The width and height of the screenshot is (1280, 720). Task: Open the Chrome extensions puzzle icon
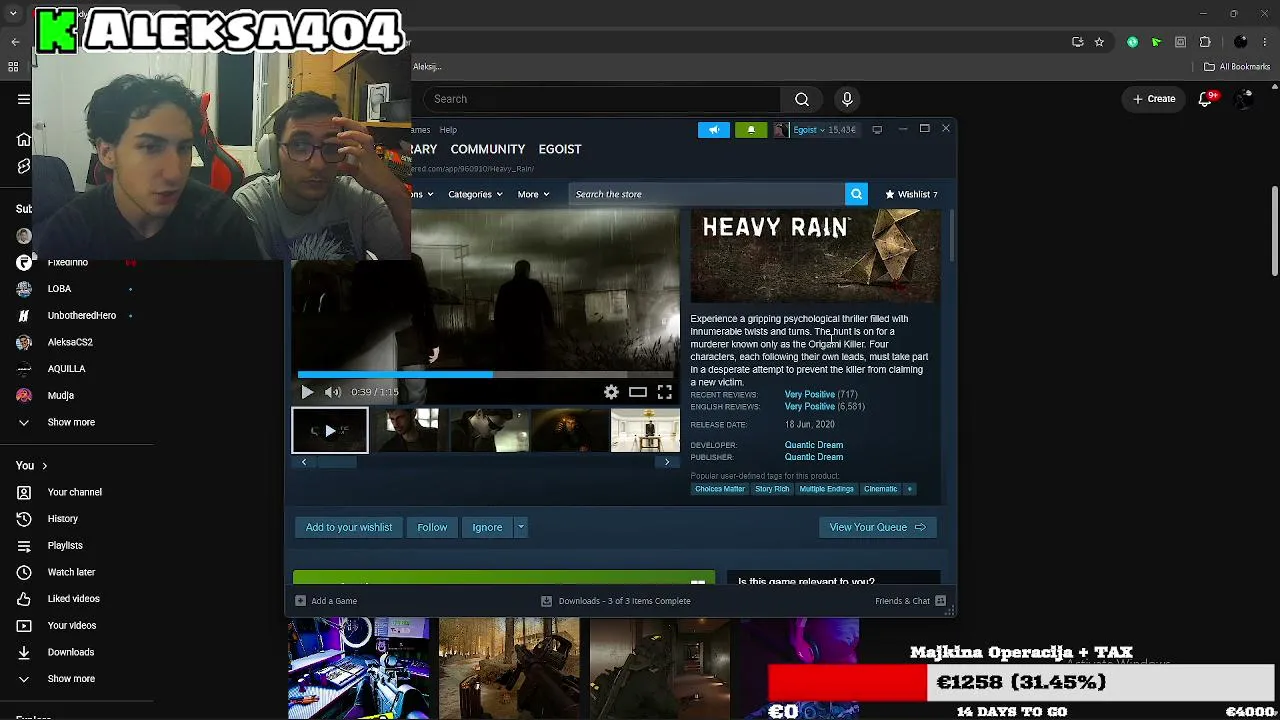(1205, 42)
